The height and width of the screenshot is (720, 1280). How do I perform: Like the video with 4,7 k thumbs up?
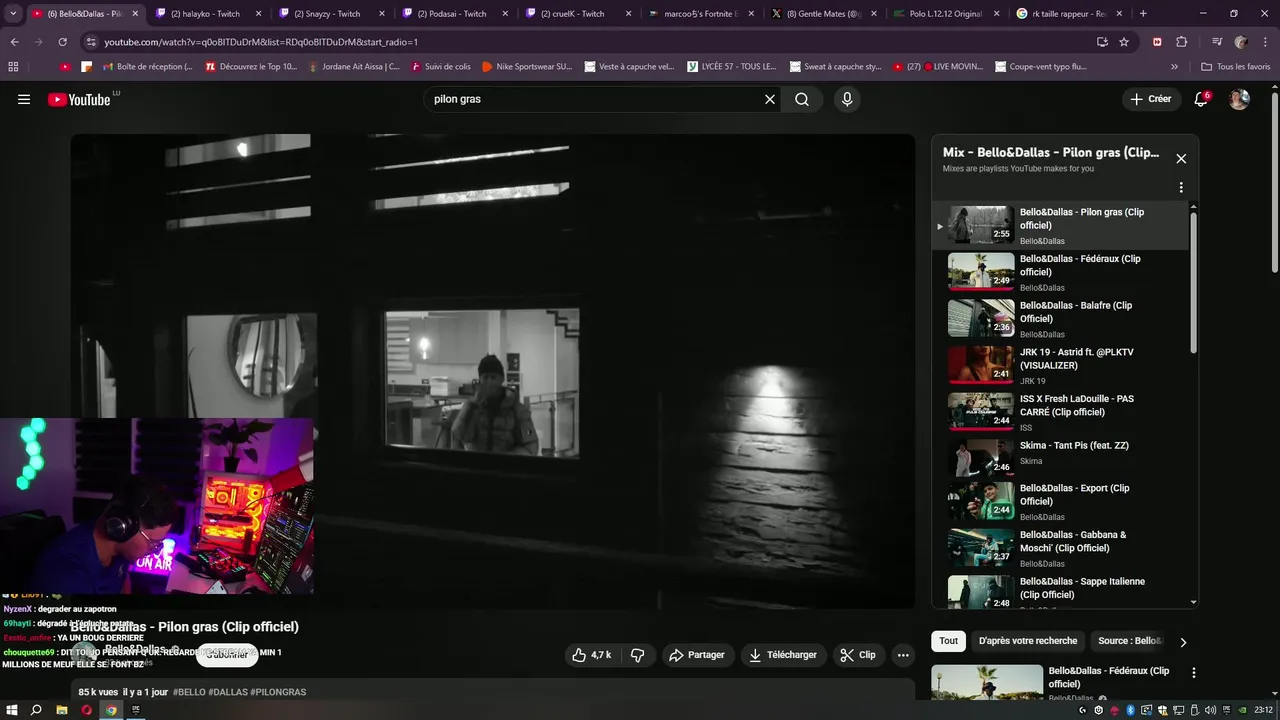[x=591, y=655]
